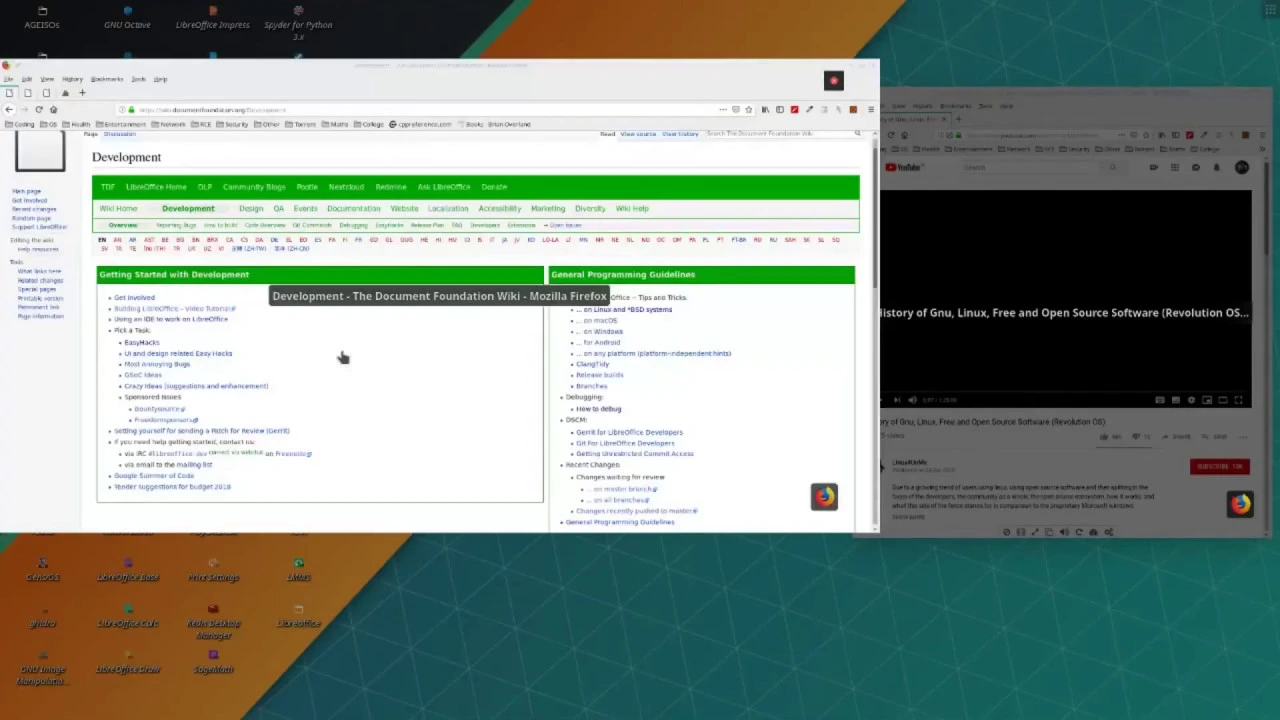Open LibreOffice Draw desktop icon
1280x720 pixels.
click(128, 663)
